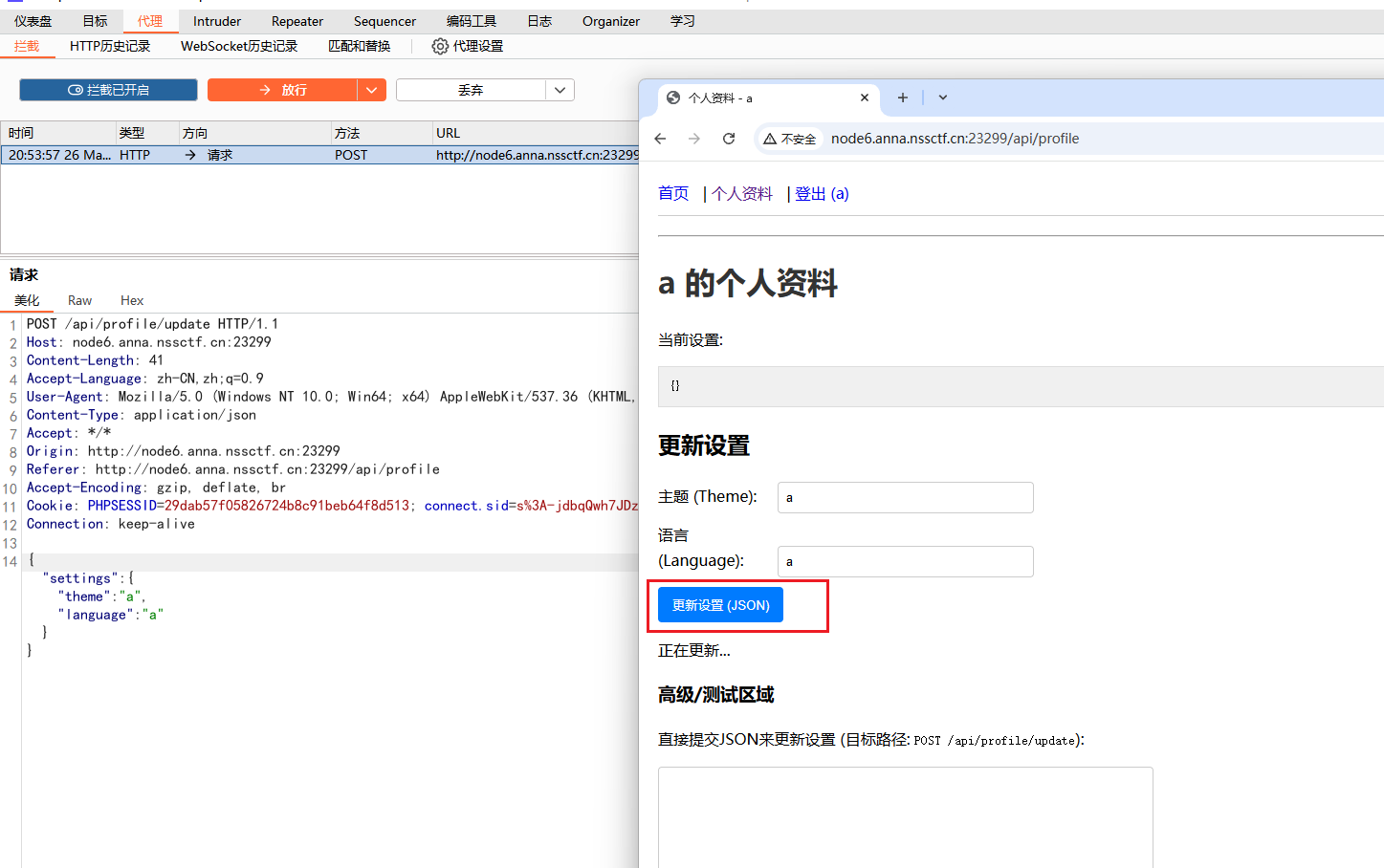Toggle the 拦截已开启 intercept button
The image size is (1384, 868).
[x=108, y=90]
